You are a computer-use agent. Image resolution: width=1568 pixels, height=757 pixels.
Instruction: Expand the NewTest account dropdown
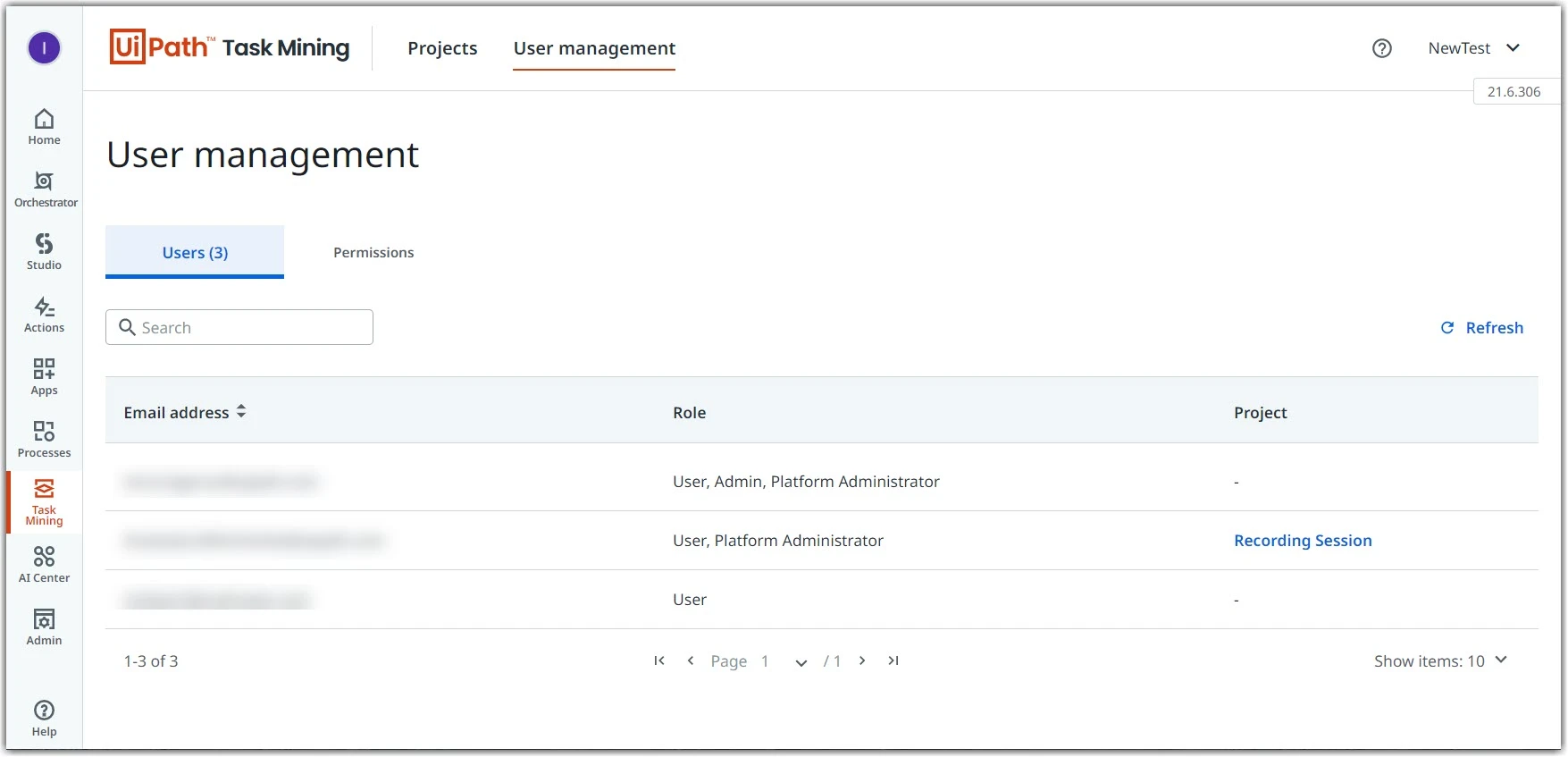click(x=1474, y=48)
